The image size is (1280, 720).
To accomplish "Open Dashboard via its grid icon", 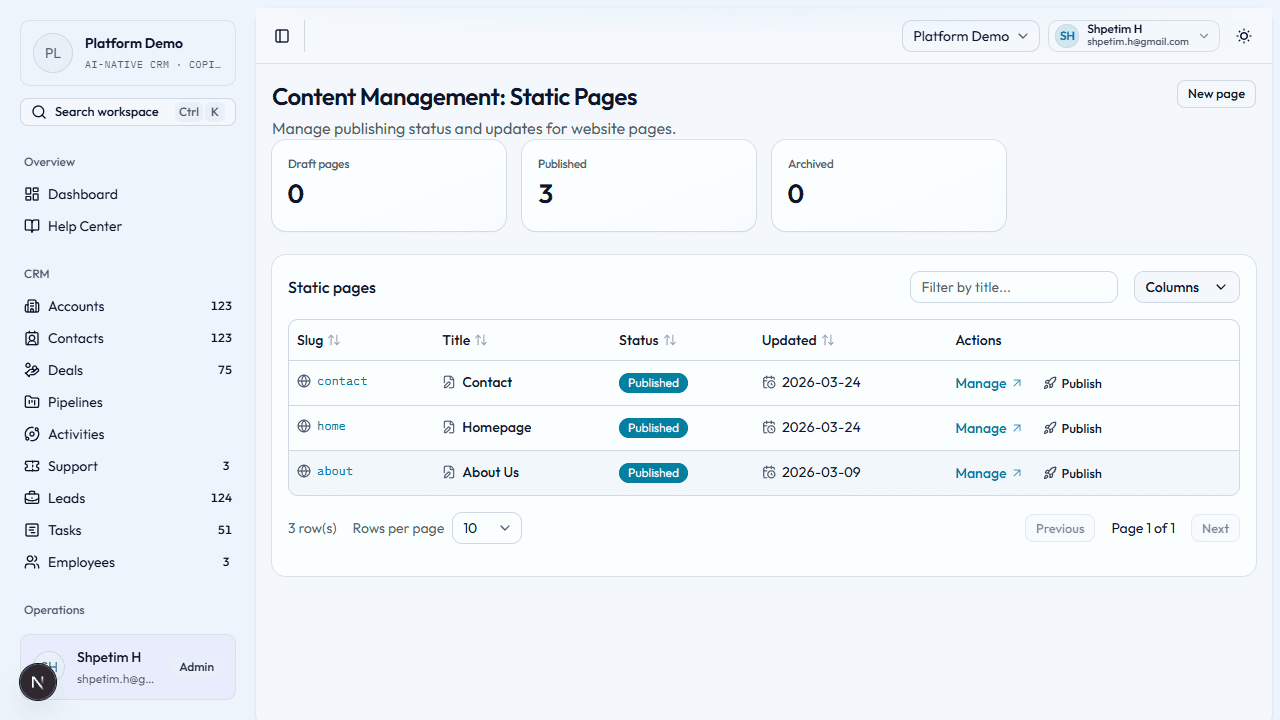I will (33, 194).
